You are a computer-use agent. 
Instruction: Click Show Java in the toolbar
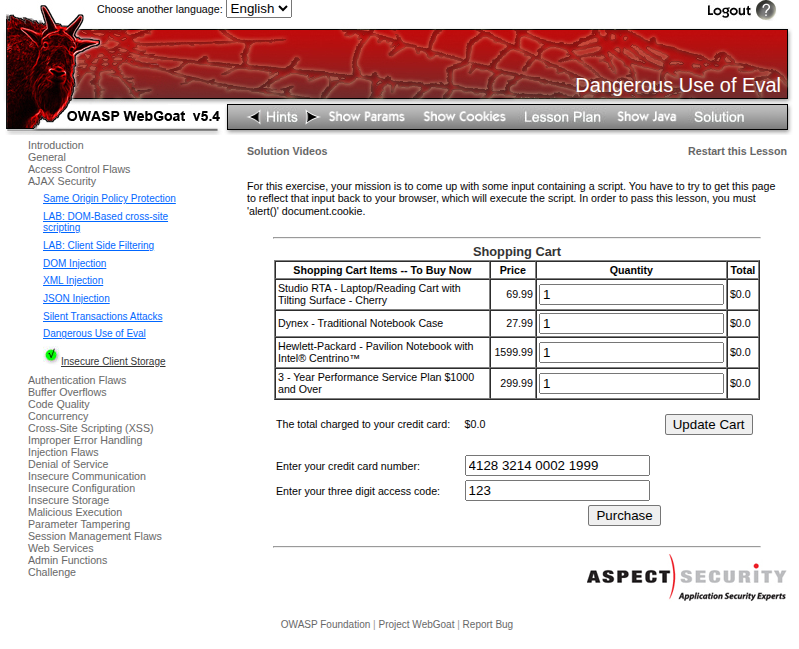point(647,117)
